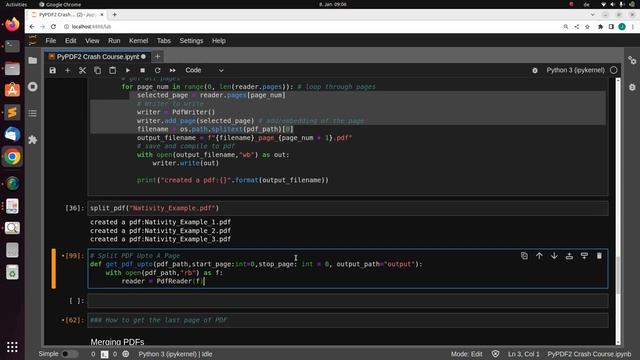Bookmark this page with star icon

click(587, 27)
